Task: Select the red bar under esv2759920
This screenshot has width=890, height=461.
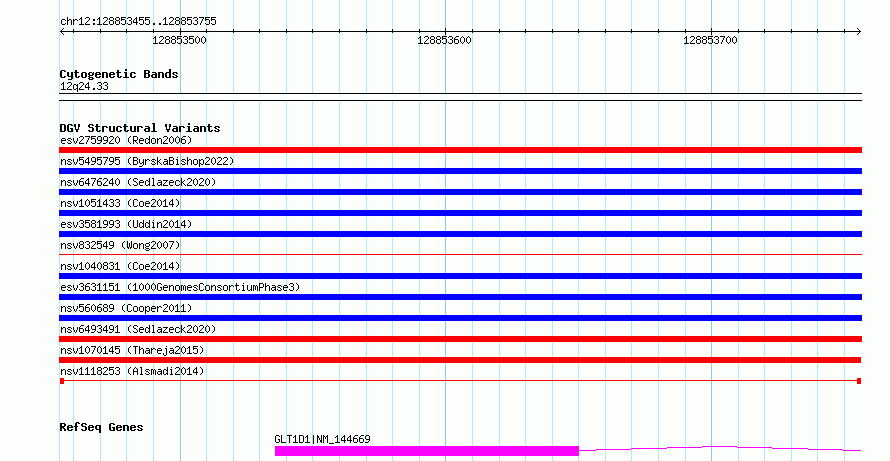Action: (x=460, y=150)
